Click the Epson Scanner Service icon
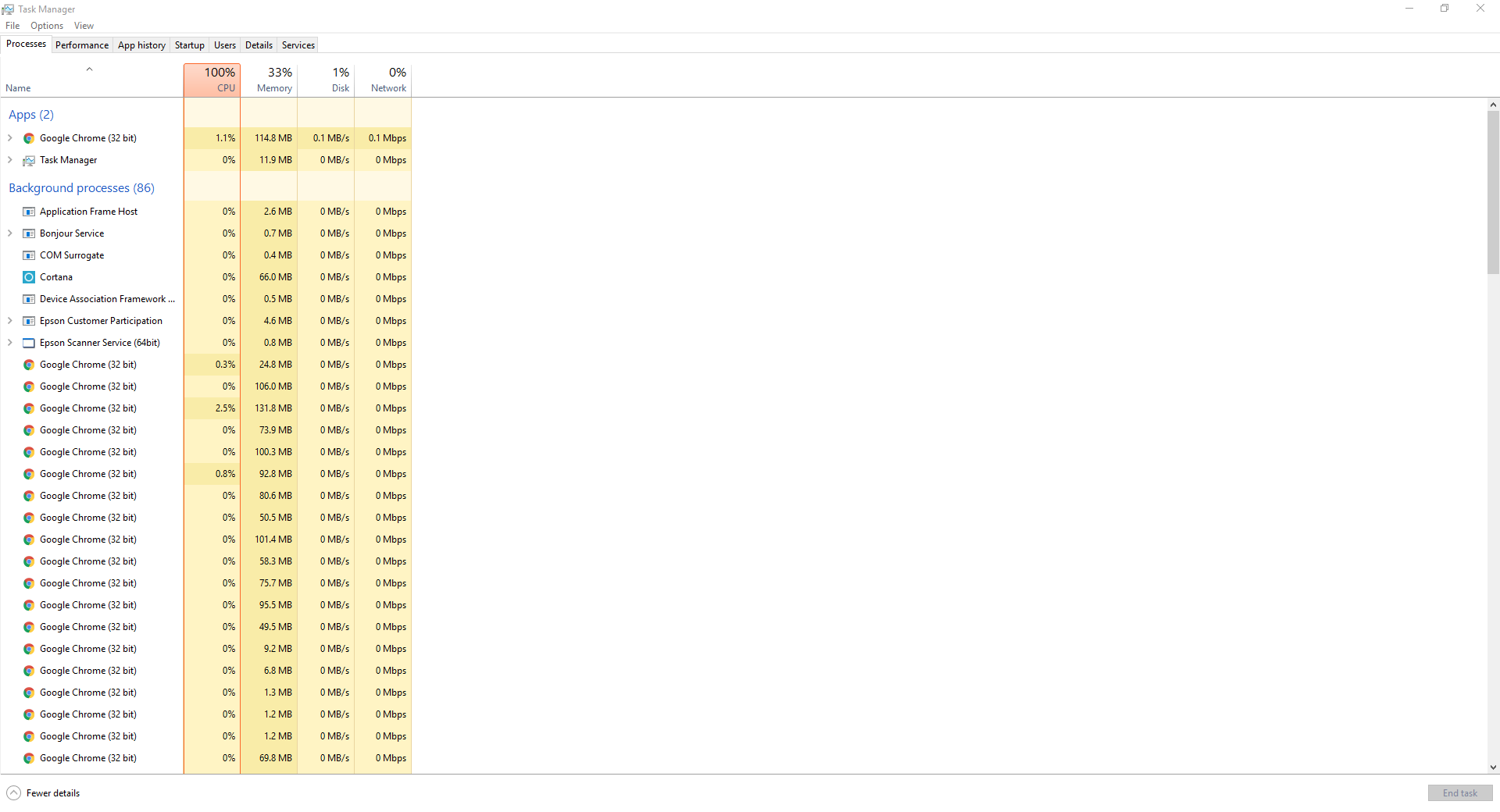Viewport: 1500px width, 812px height. coord(29,343)
